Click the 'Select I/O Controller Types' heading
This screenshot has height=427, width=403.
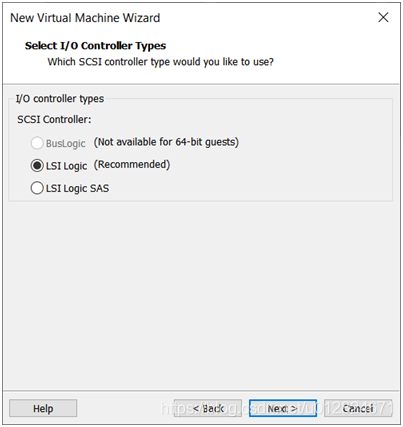tap(95, 46)
